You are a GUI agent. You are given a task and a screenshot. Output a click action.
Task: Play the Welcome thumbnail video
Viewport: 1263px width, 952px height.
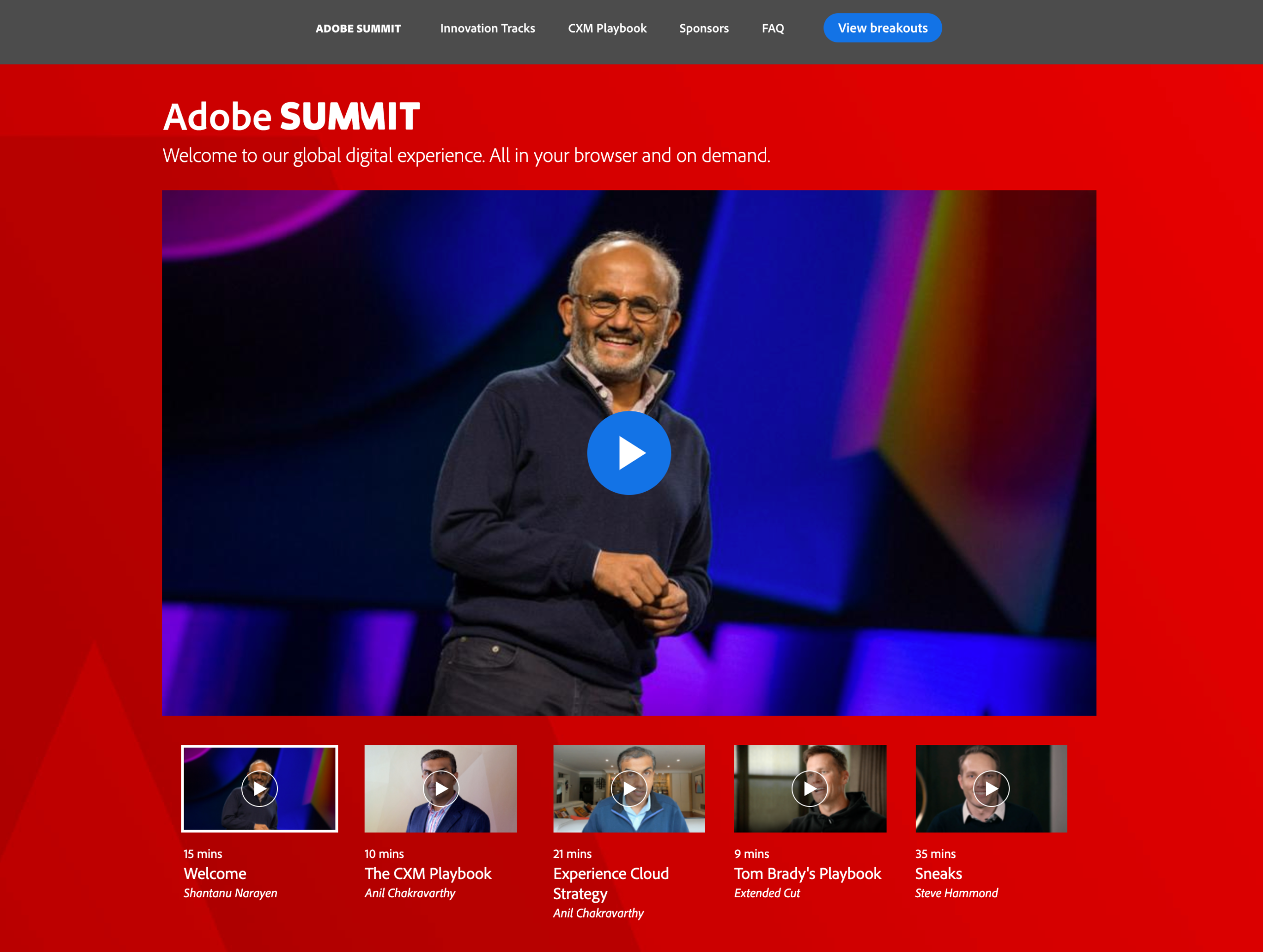click(x=259, y=788)
